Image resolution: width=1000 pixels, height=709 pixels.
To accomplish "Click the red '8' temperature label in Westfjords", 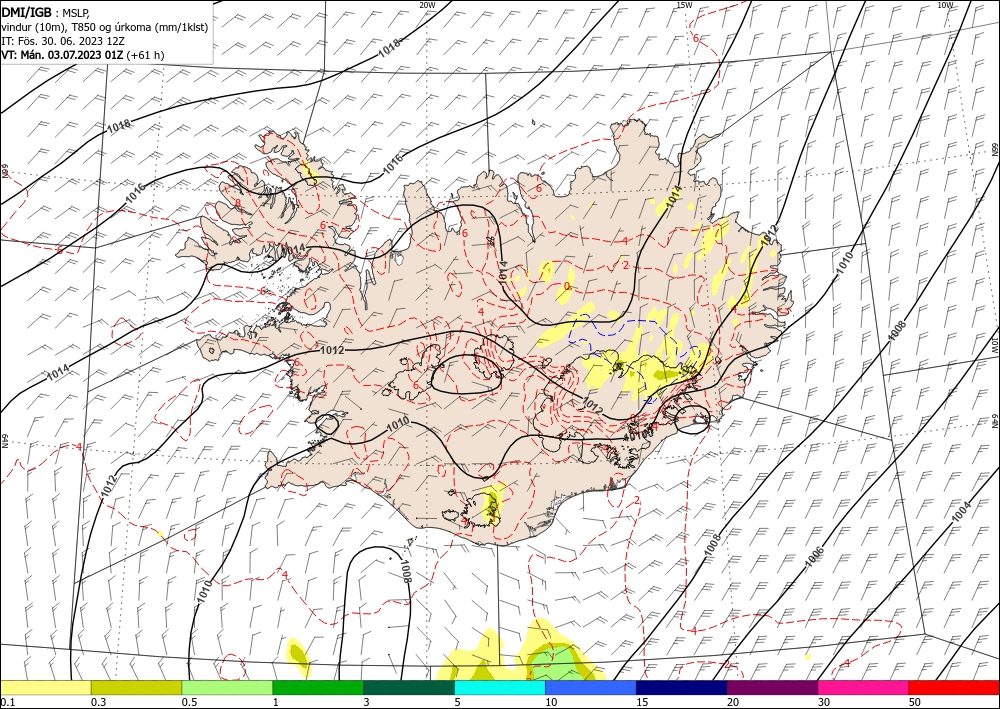I will point(238,203).
